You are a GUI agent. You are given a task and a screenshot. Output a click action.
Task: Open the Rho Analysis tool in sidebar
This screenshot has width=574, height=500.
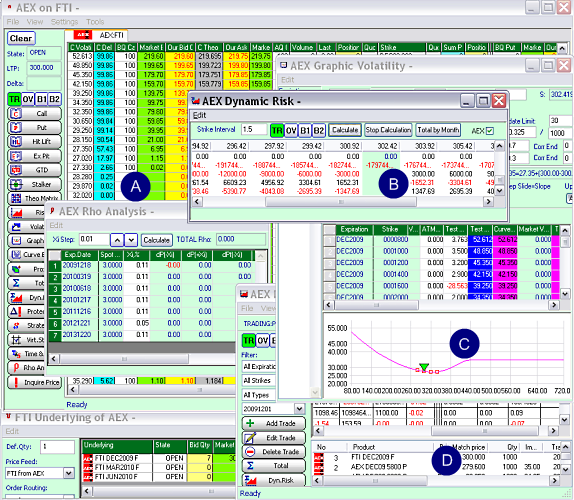26,368
